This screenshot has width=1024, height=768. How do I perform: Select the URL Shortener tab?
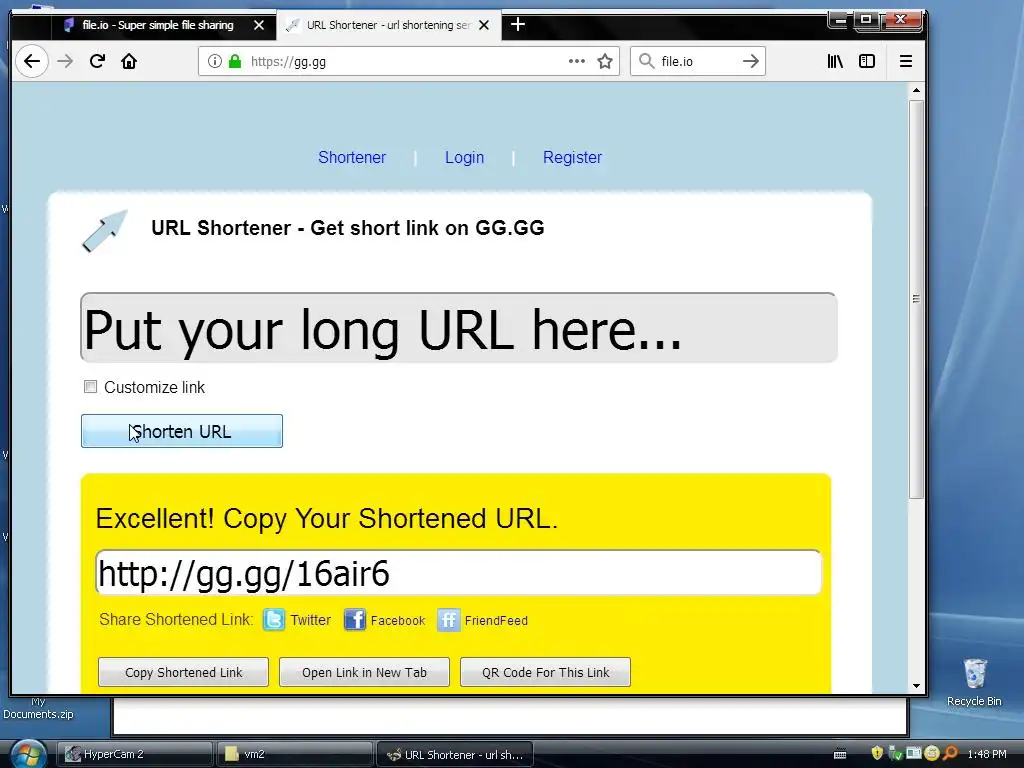(x=389, y=25)
